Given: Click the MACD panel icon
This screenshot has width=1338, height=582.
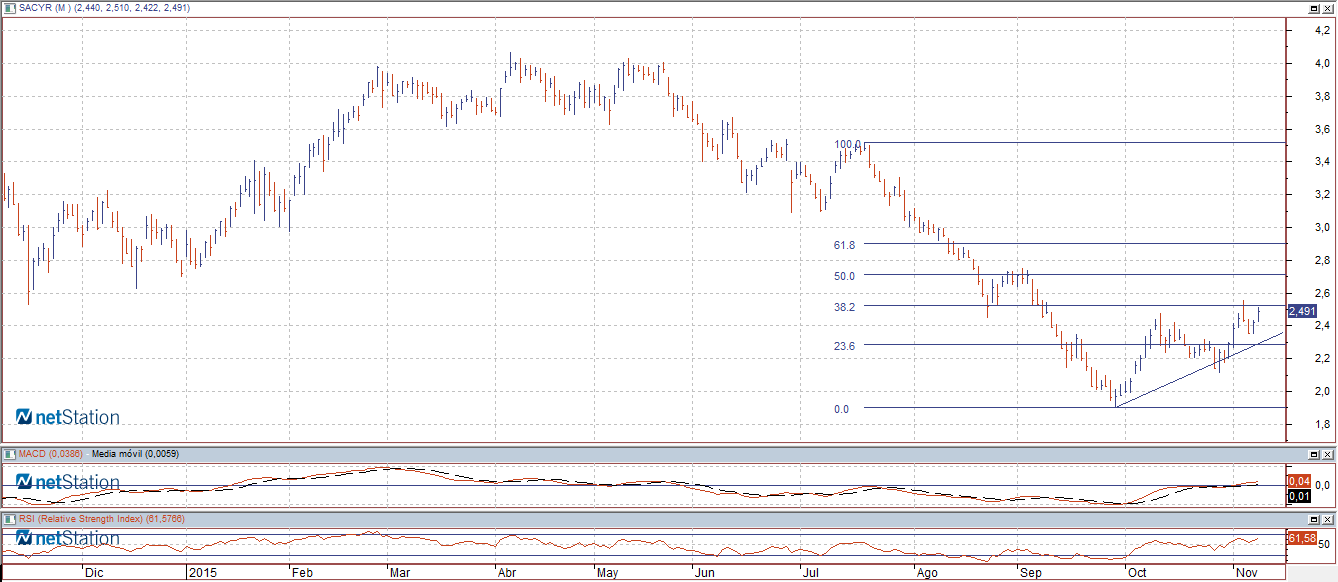Looking at the screenshot, I should (x=10, y=454).
